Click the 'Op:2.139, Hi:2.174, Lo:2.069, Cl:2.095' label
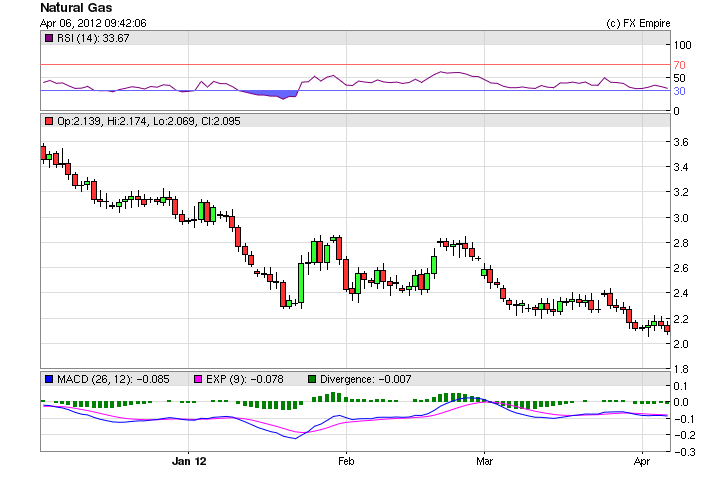The image size is (710, 487). [x=149, y=121]
